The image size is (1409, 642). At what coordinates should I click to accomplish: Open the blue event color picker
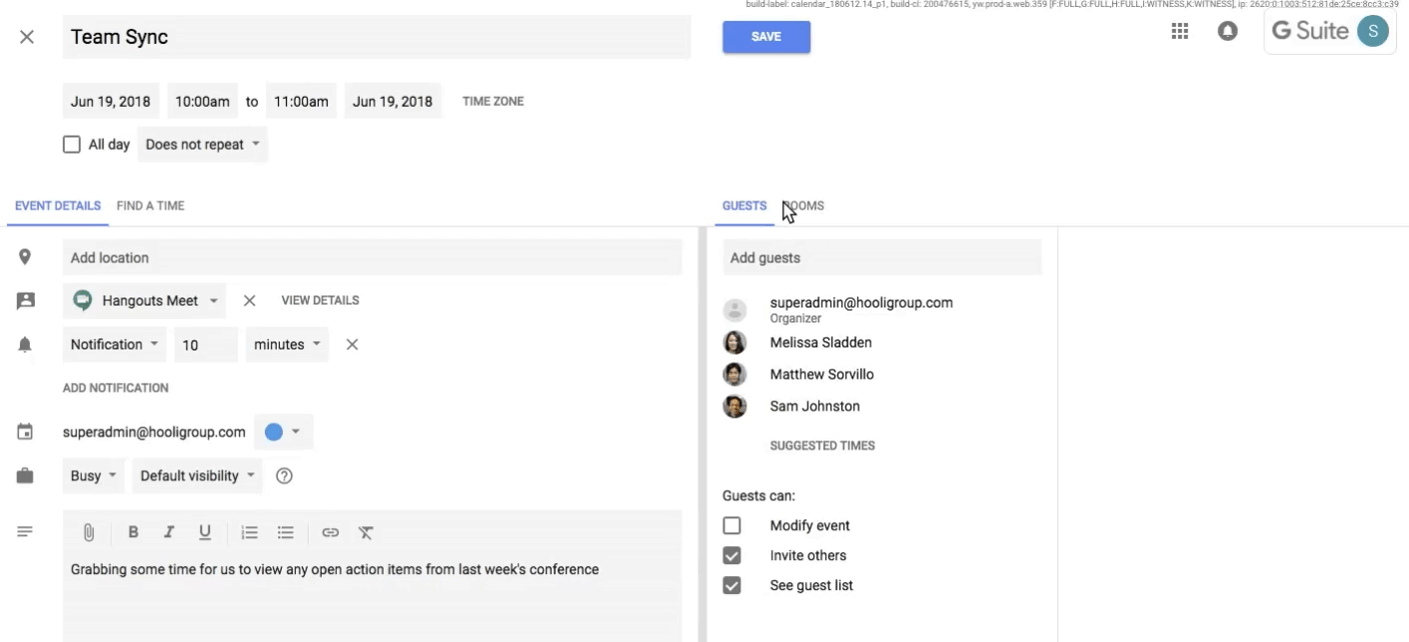point(283,432)
